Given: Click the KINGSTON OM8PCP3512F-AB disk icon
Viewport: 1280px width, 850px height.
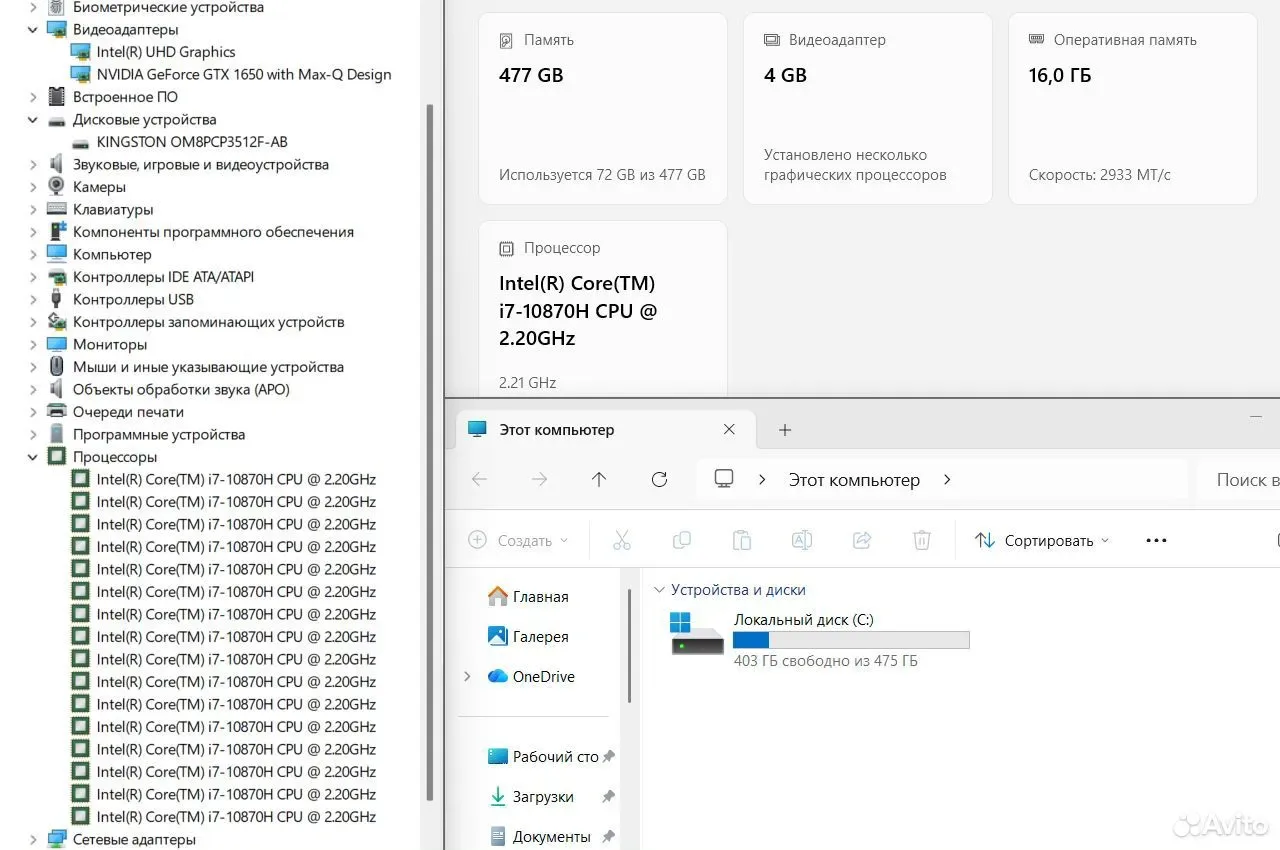Looking at the screenshot, I should [x=81, y=142].
